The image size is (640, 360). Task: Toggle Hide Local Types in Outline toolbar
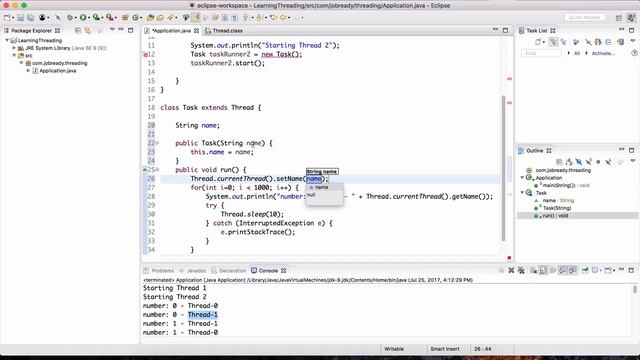point(608,162)
